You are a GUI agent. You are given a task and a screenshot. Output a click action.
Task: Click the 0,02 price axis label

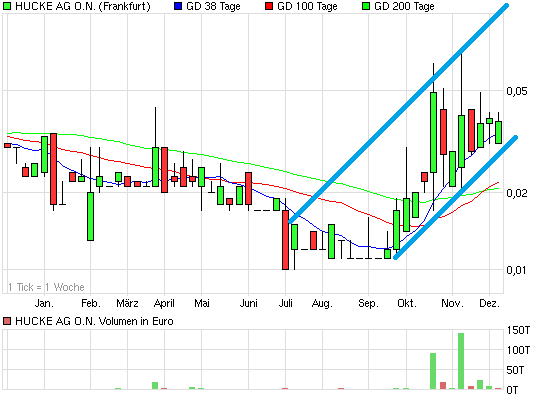(516, 193)
